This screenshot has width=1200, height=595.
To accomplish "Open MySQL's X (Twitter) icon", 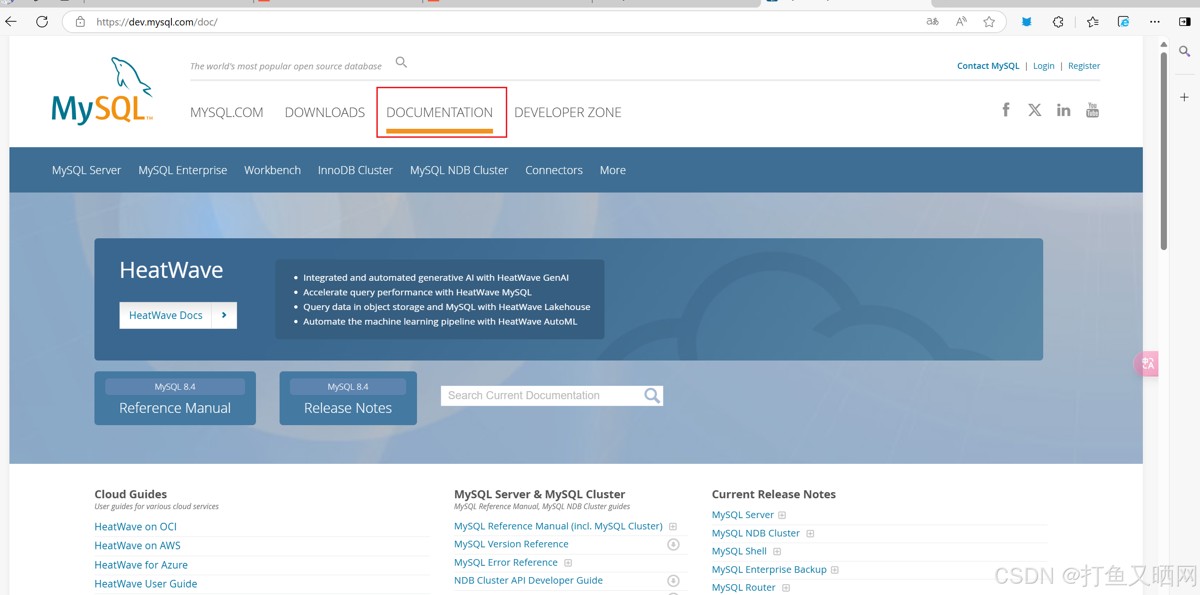I will 1035,110.
